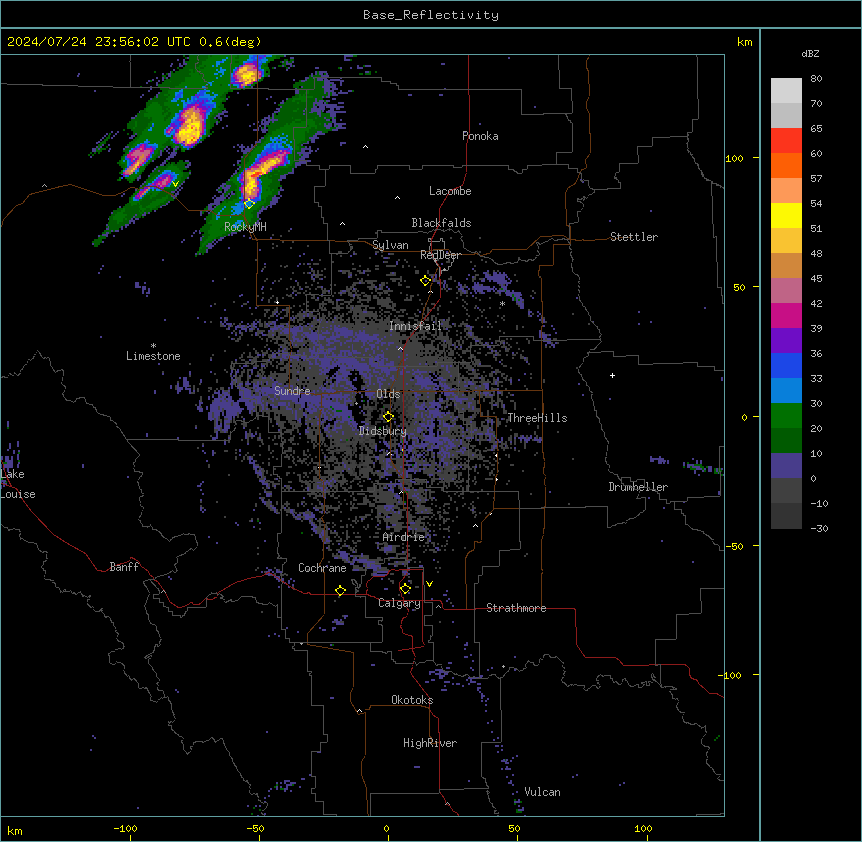This screenshot has width=862, height=842.
Task: Click the yellow diamond marker above Calgary label
Action: 405,589
